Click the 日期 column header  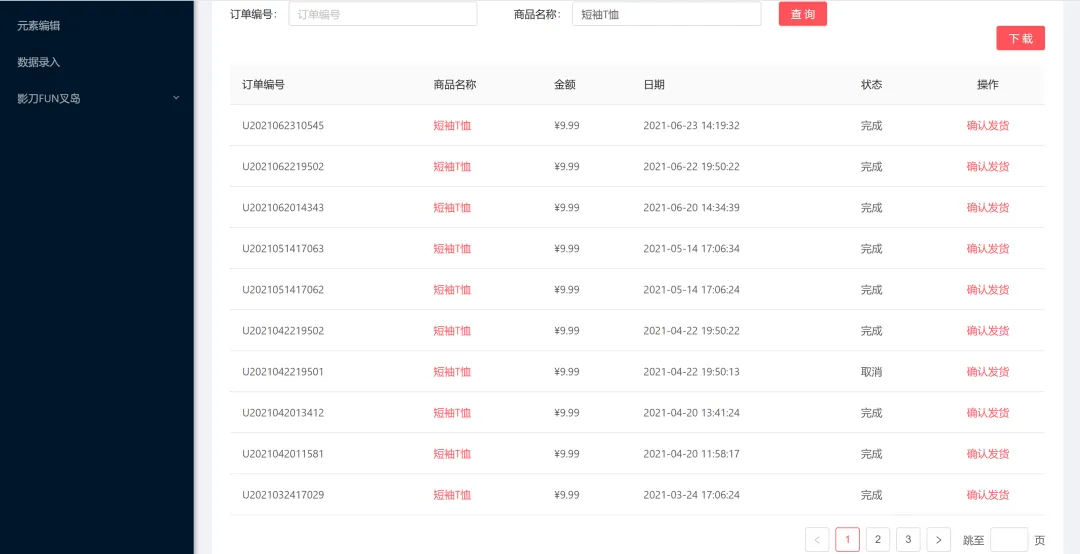[654, 85]
